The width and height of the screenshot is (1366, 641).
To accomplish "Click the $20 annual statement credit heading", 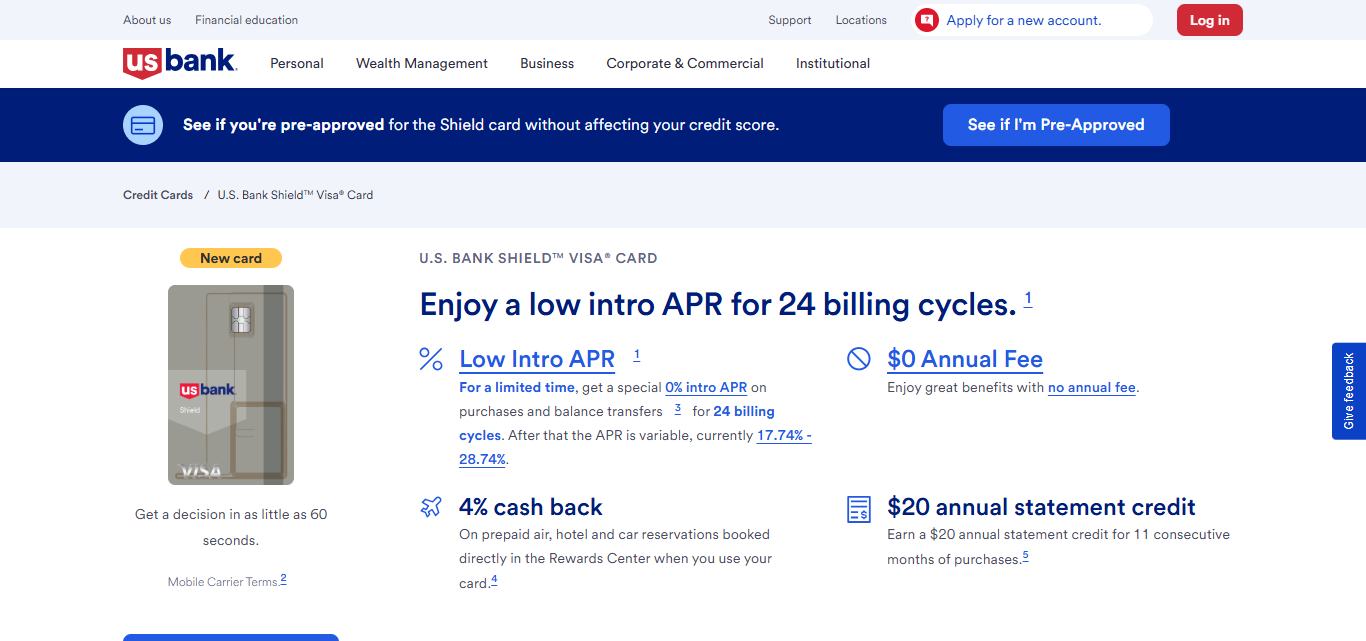I will (1041, 507).
